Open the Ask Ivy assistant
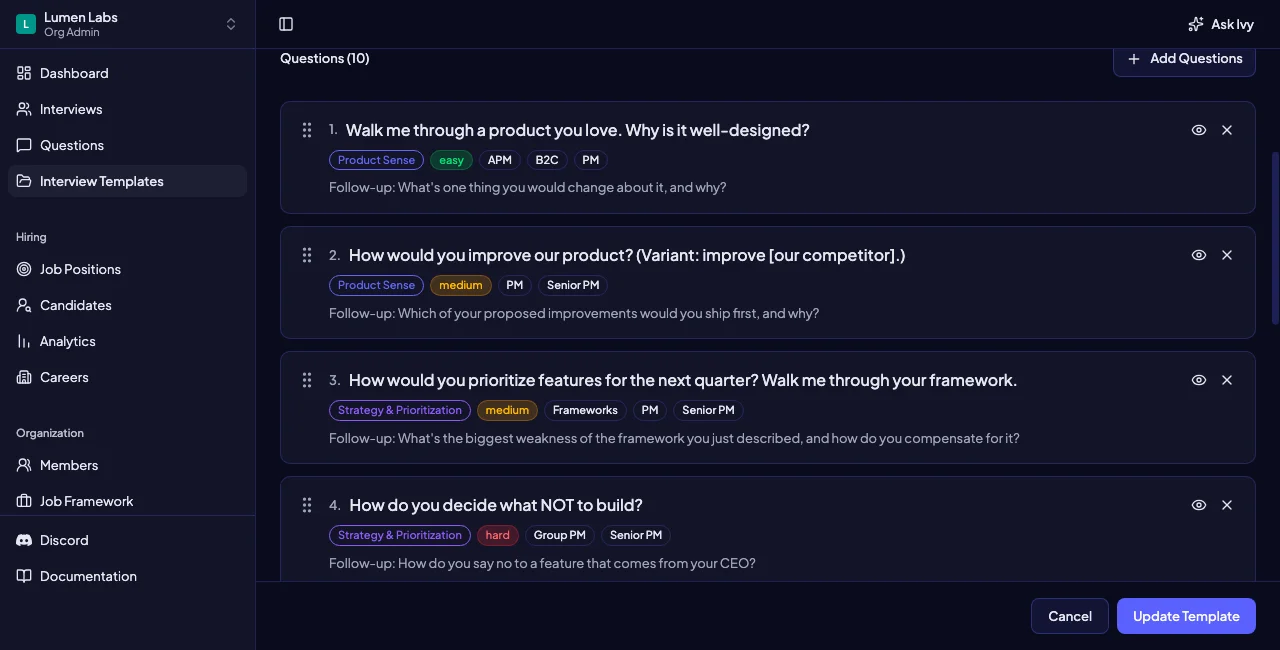This screenshot has width=1280, height=650. 1220,24
